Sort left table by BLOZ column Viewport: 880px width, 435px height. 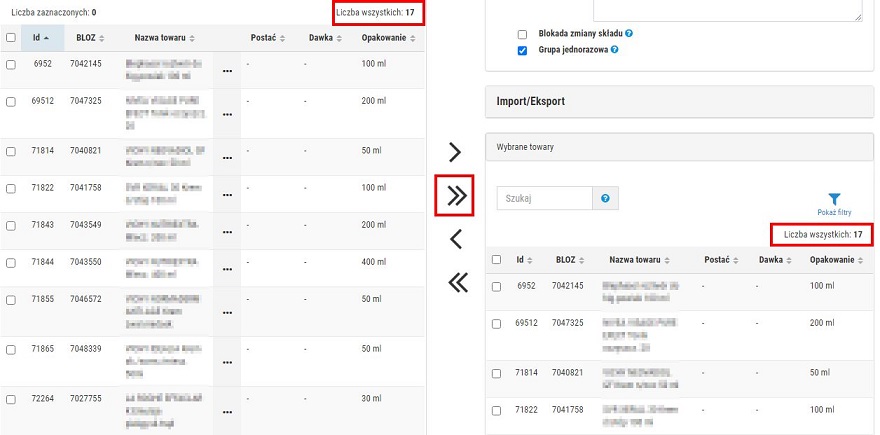pyautogui.click(x=90, y=38)
